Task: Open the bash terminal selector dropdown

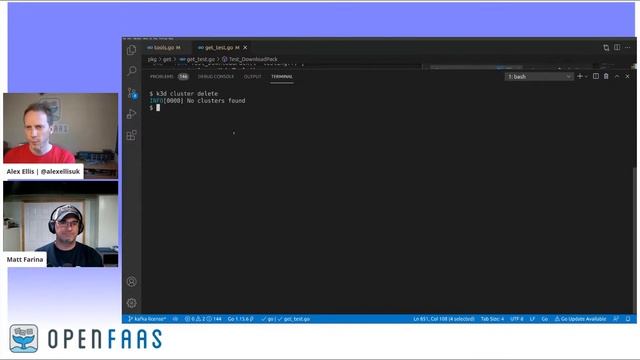Action: point(539,77)
